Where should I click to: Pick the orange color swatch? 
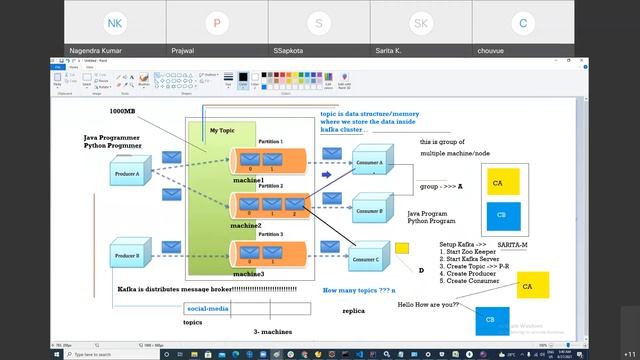(289, 75)
